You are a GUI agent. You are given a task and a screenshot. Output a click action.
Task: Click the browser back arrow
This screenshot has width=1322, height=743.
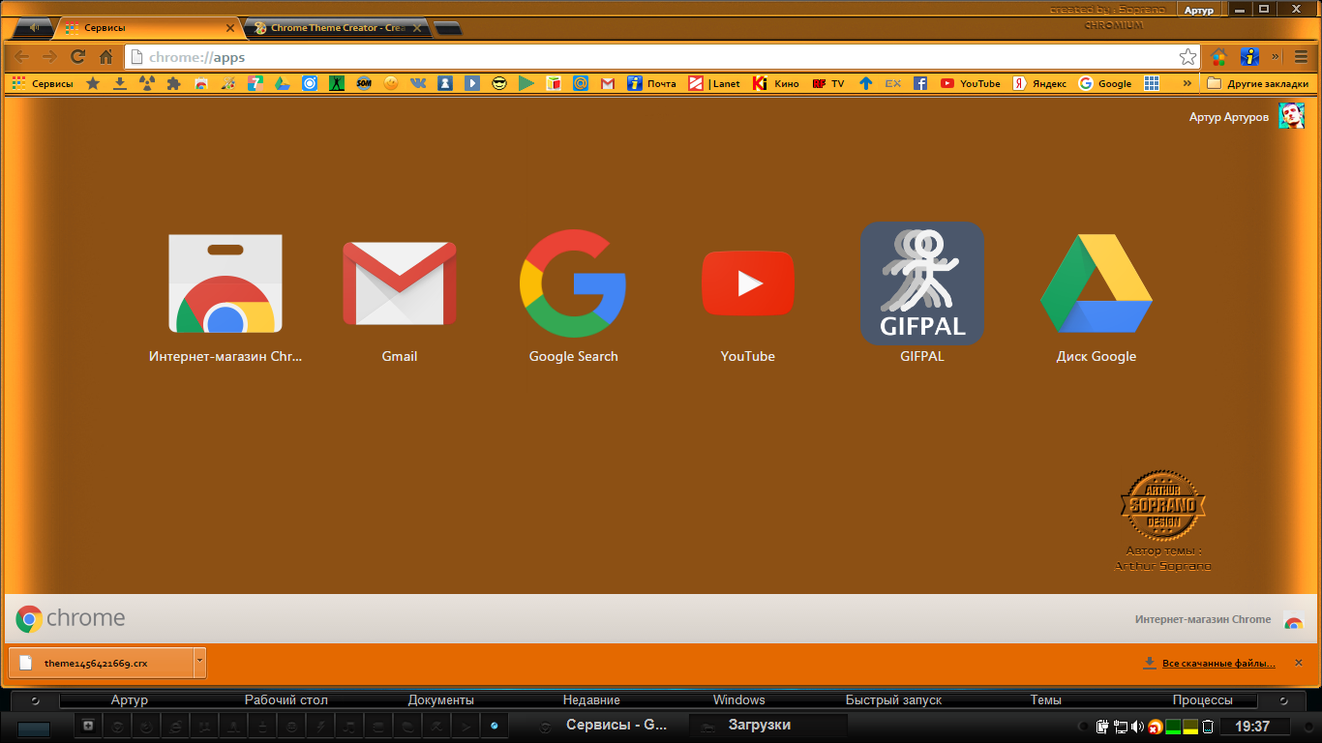pyautogui.click(x=21, y=57)
